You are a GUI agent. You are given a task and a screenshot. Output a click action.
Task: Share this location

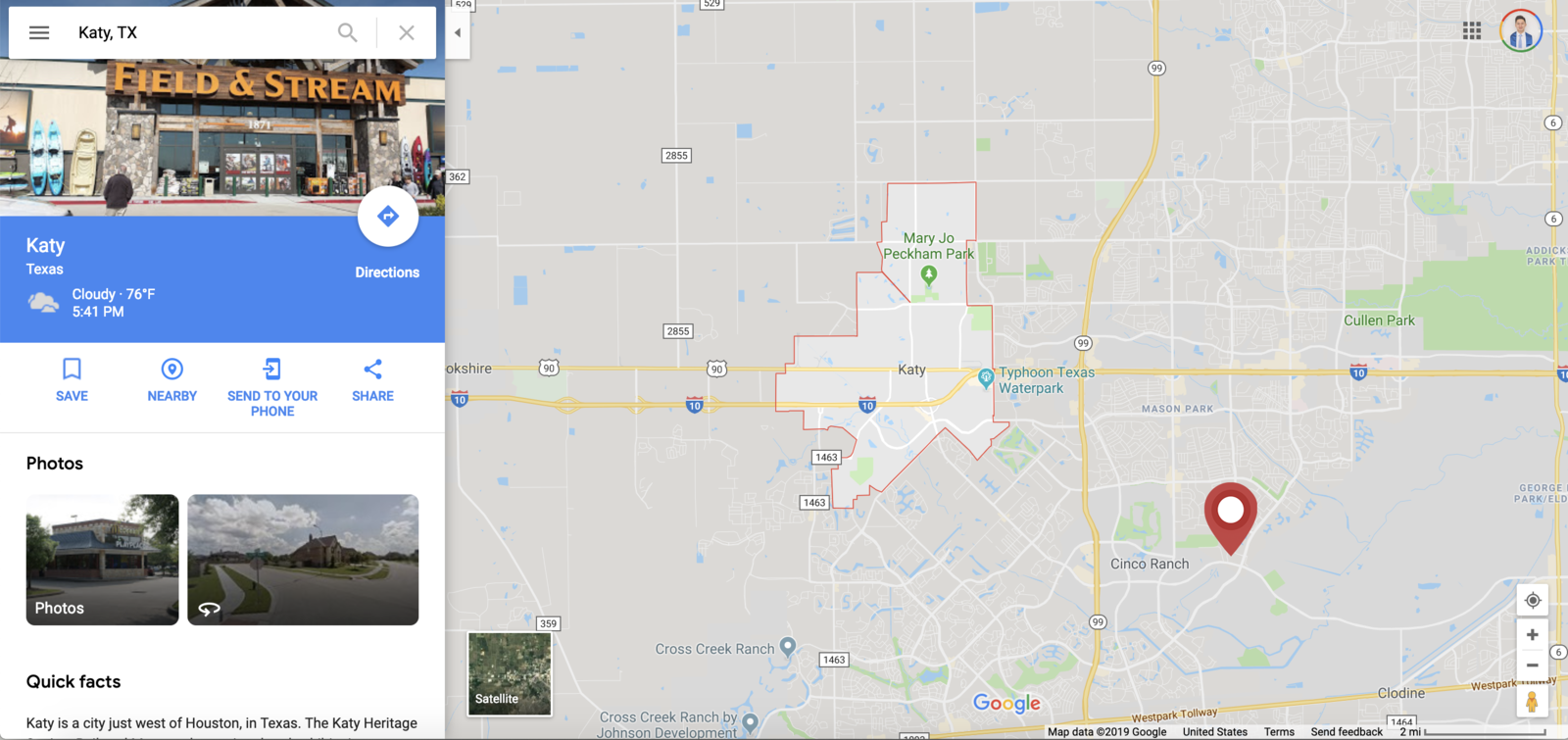tap(372, 380)
